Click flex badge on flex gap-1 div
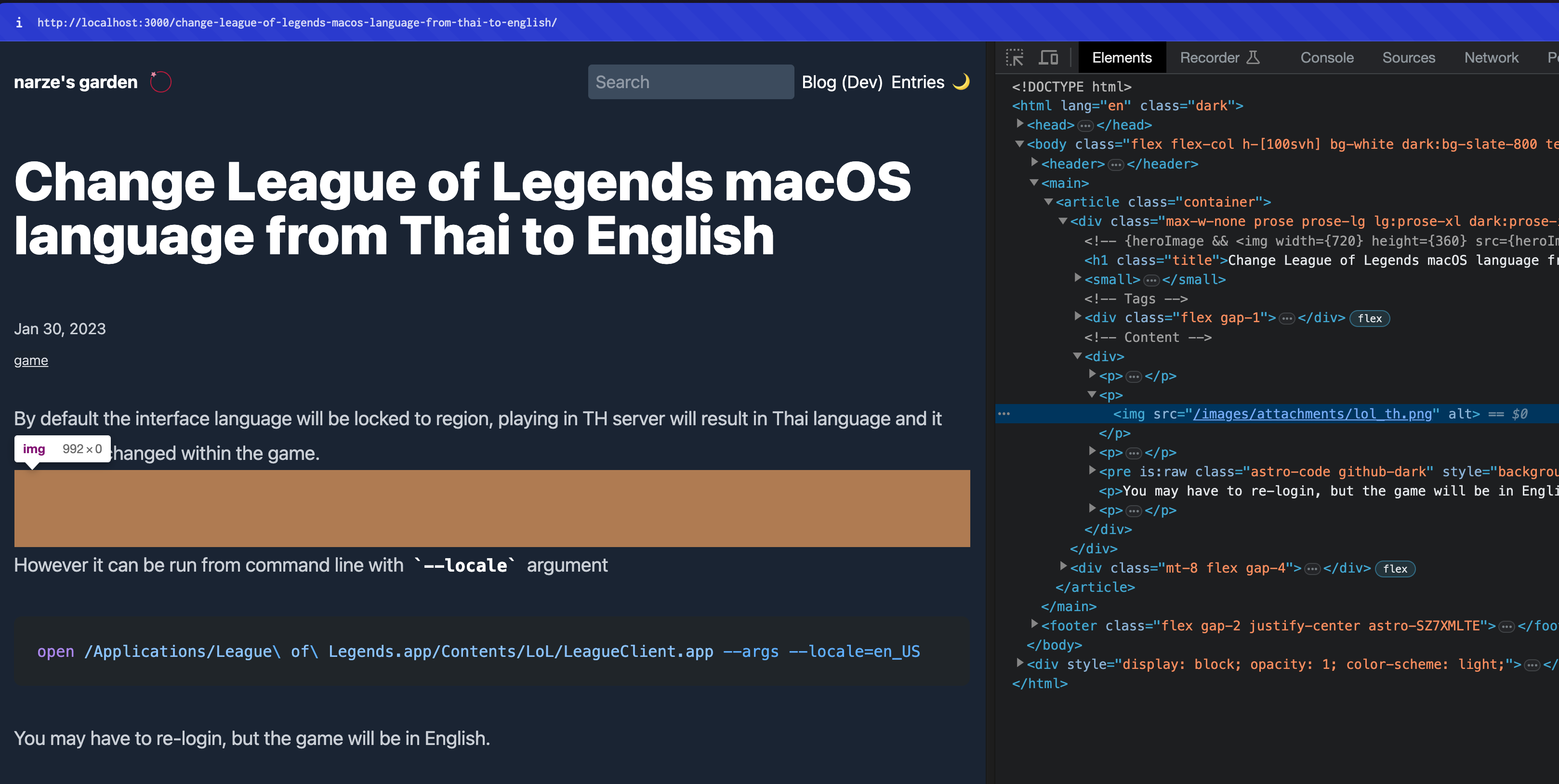Screen dimensions: 1559x784 (1369, 318)
